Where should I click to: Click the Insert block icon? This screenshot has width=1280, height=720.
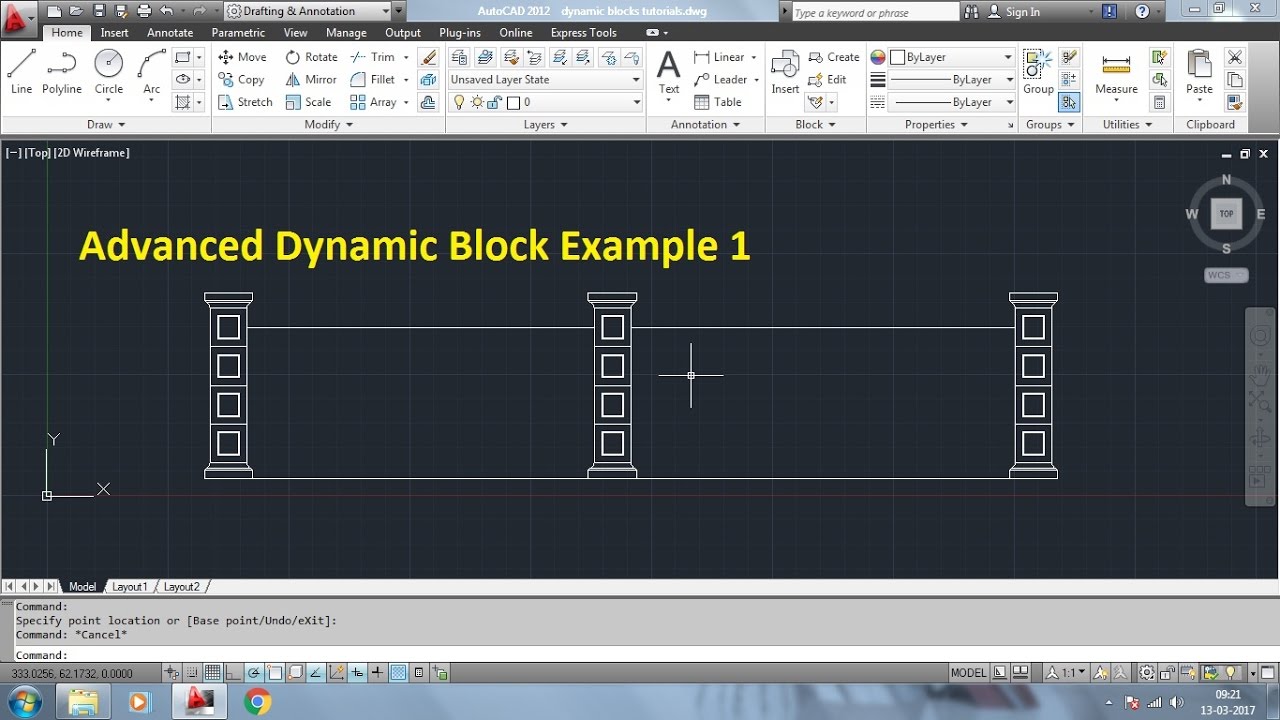tap(785, 73)
